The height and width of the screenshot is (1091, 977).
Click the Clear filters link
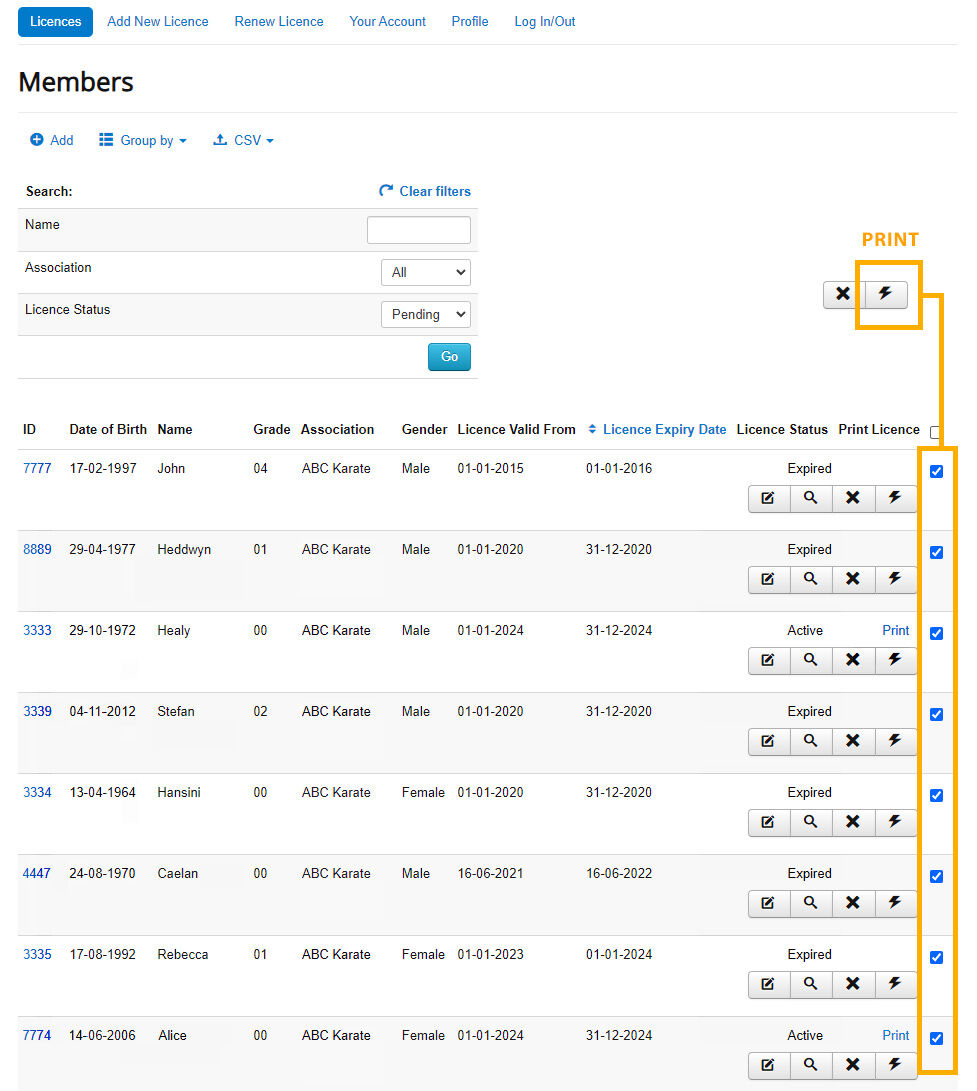click(x=425, y=191)
